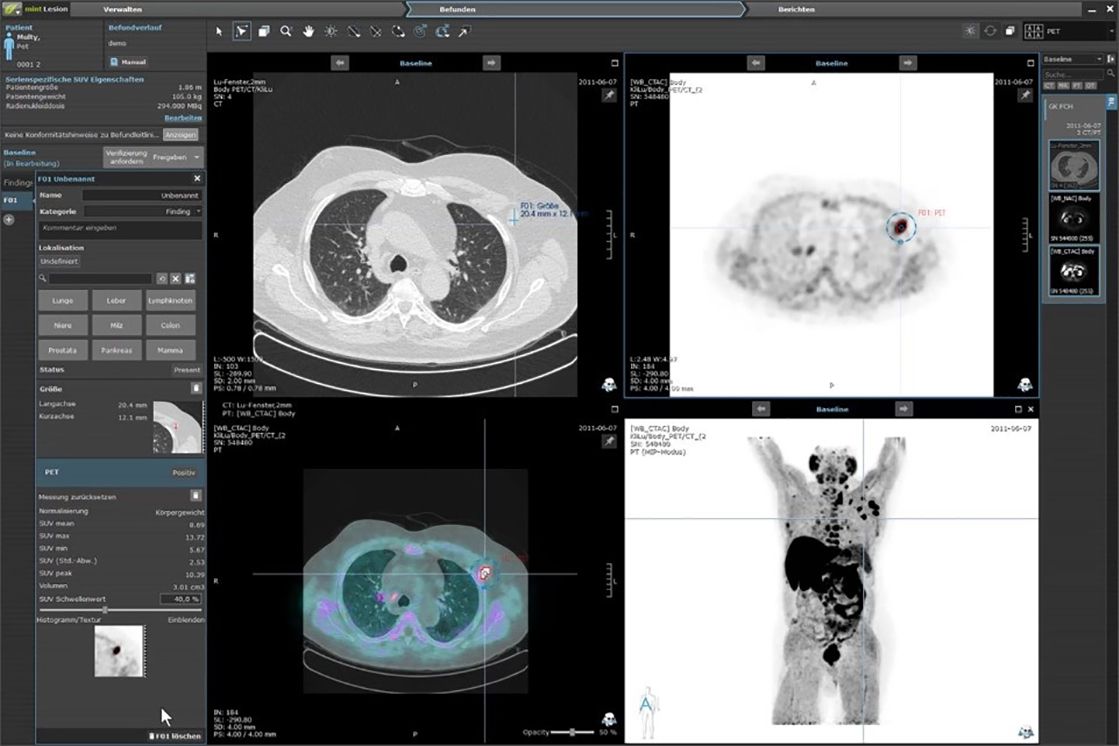Click the skull orientation icon in CT viewport

[x=608, y=385]
